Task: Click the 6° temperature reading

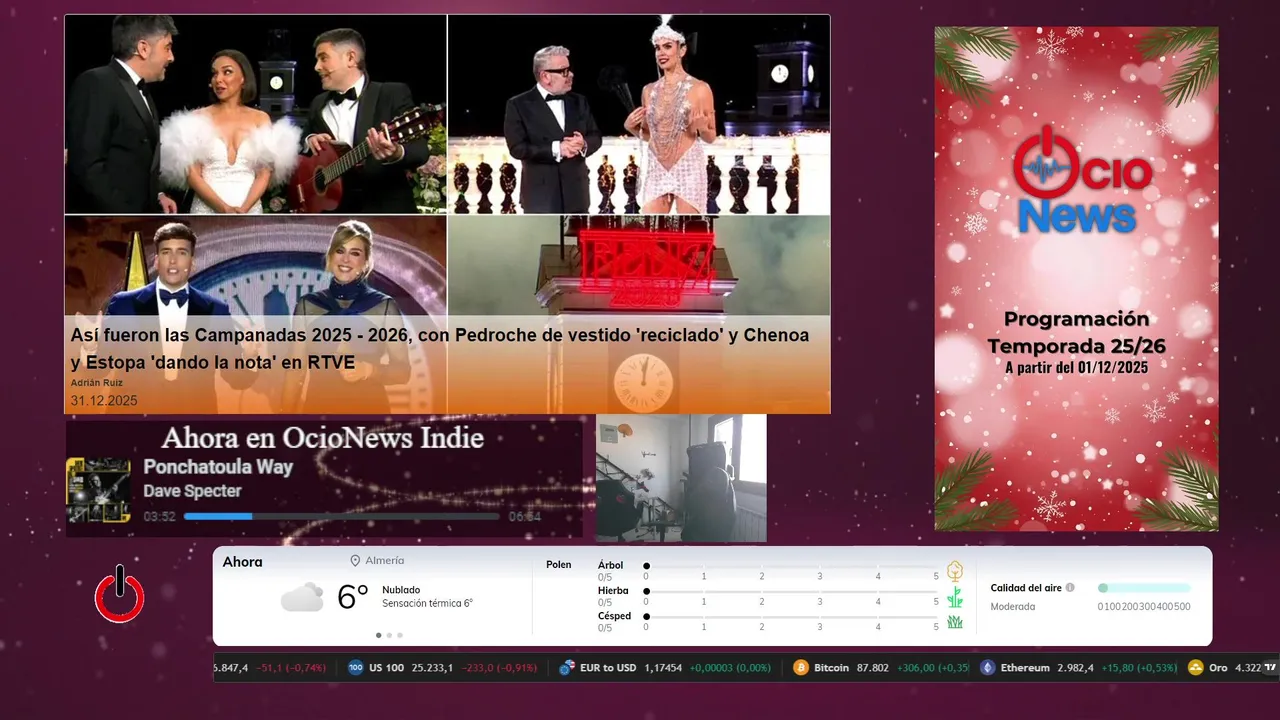Action: [353, 597]
